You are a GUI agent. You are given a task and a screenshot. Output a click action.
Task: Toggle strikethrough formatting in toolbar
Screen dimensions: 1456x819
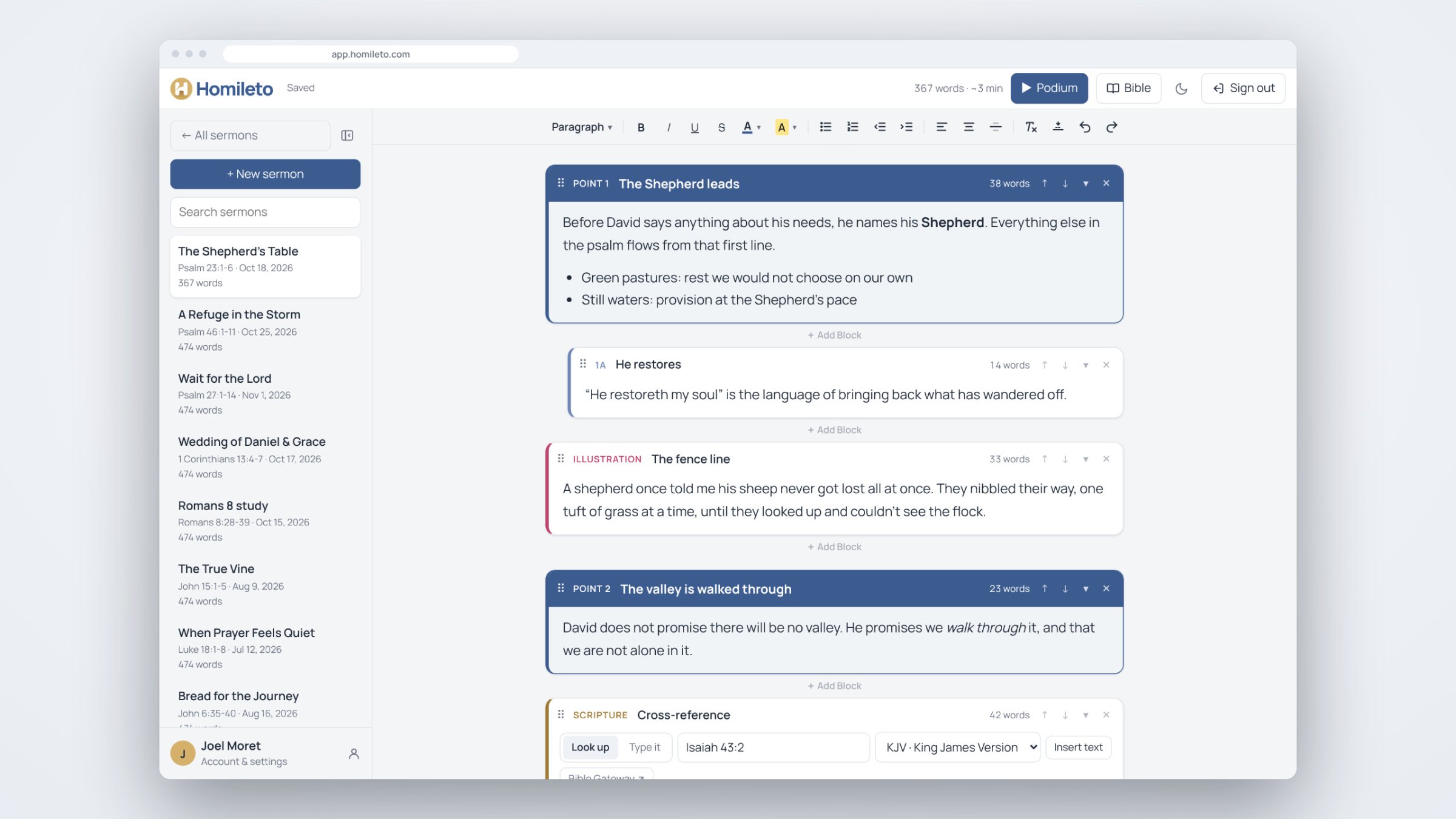tap(721, 127)
